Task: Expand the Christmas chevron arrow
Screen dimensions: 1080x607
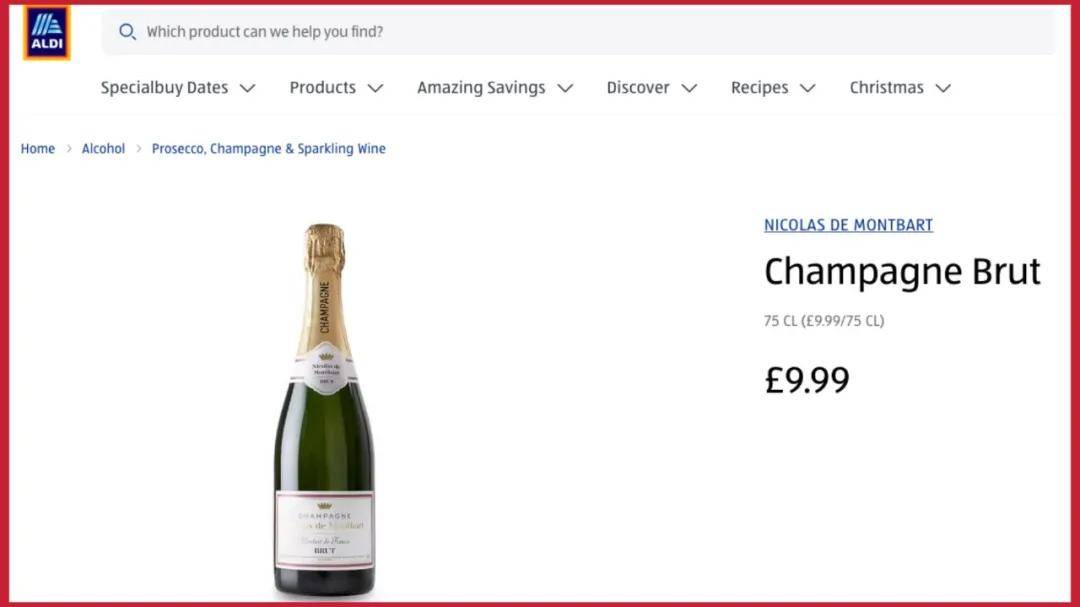Action: pyautogui.click(x=944, y=88)
